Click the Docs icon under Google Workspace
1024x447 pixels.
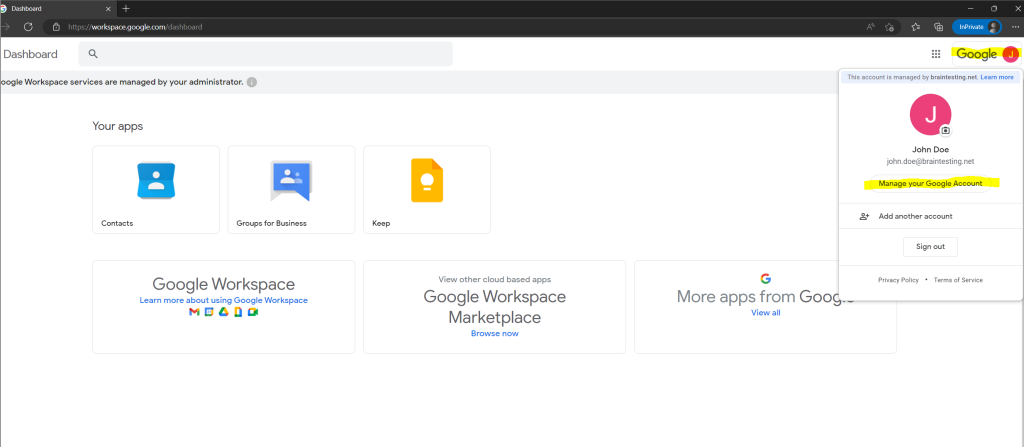pos(238,312)
